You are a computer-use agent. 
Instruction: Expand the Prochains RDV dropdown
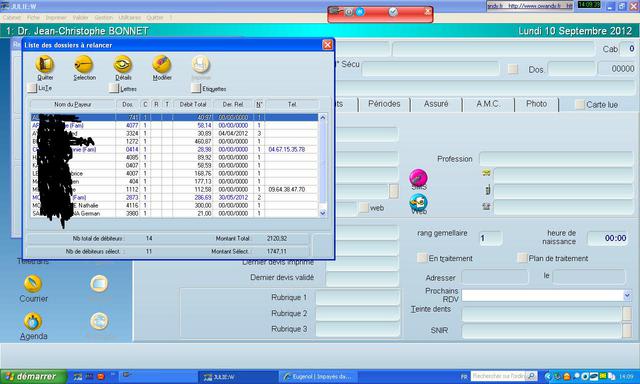[x=627, y=295]
